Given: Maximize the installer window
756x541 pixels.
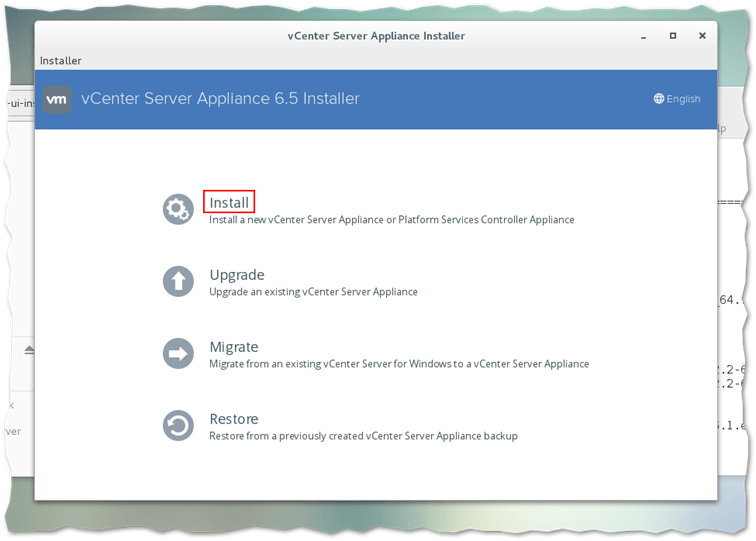Looking at the screenshot, I should point(673,36).
